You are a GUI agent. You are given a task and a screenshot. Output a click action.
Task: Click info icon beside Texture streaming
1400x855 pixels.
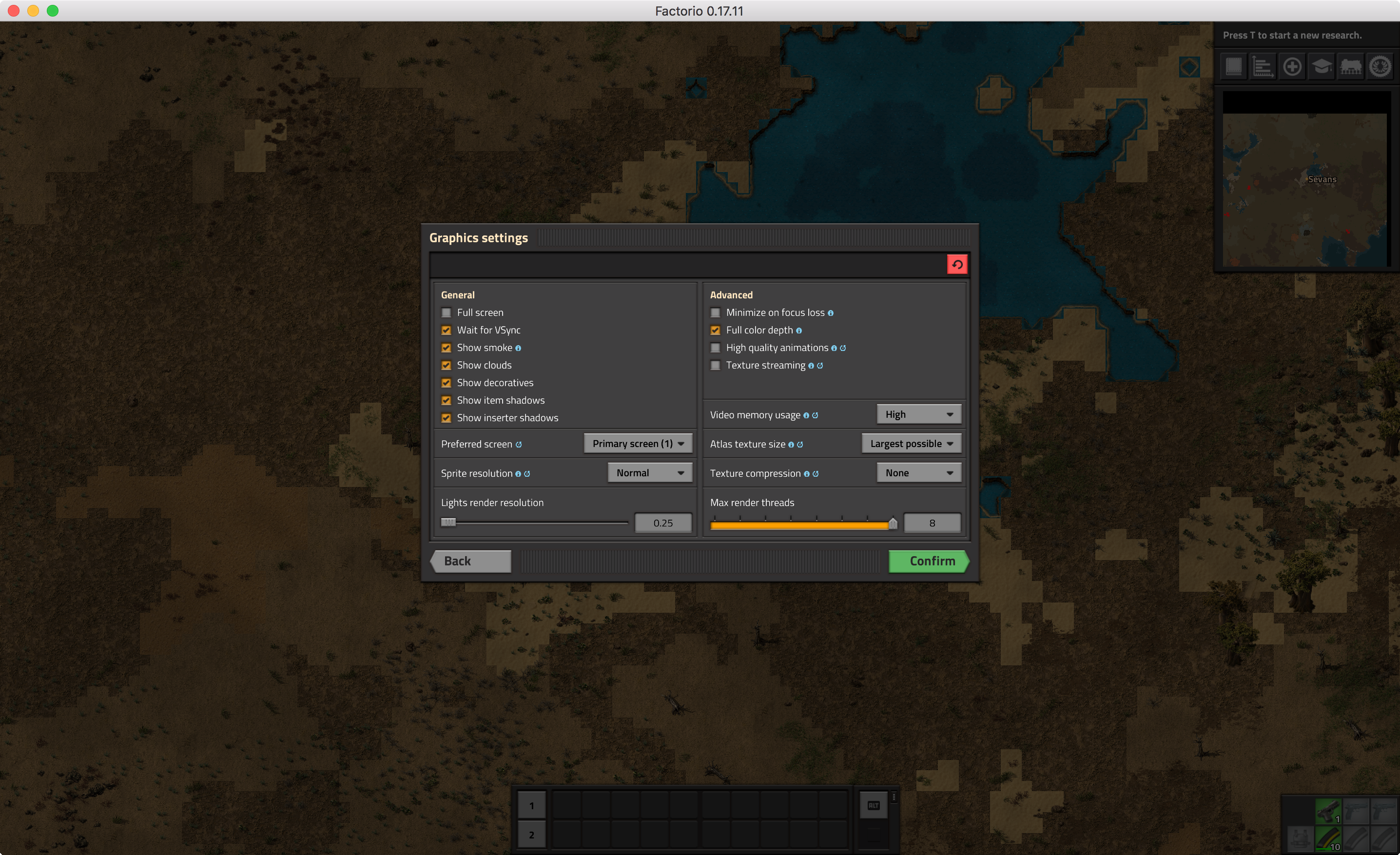[811, 366]
